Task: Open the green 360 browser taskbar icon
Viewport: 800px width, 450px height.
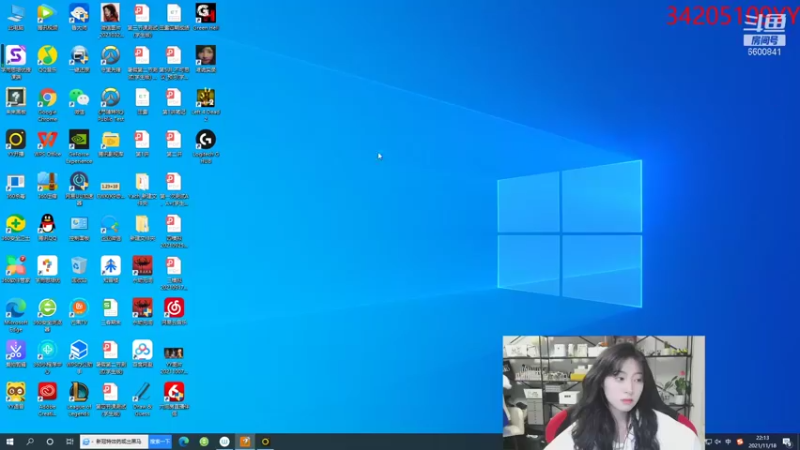Action: 204,441
